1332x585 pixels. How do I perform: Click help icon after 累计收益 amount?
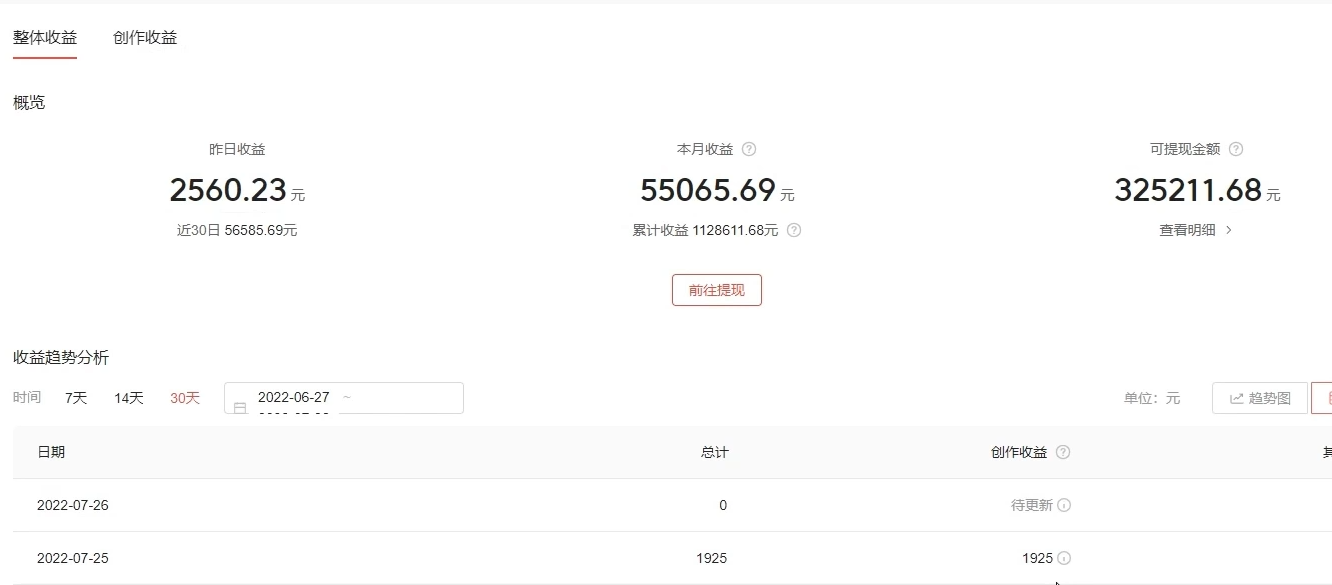(x=794, y=230)
